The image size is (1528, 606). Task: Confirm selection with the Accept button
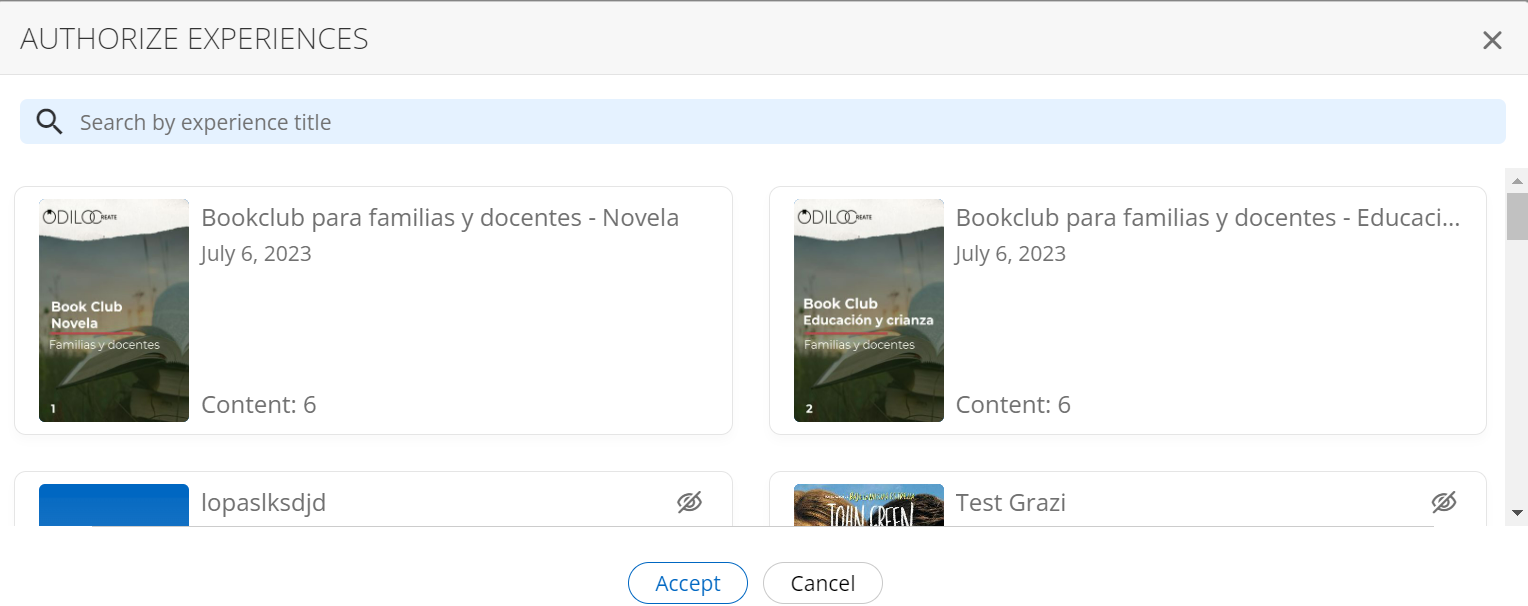point(688,583)
